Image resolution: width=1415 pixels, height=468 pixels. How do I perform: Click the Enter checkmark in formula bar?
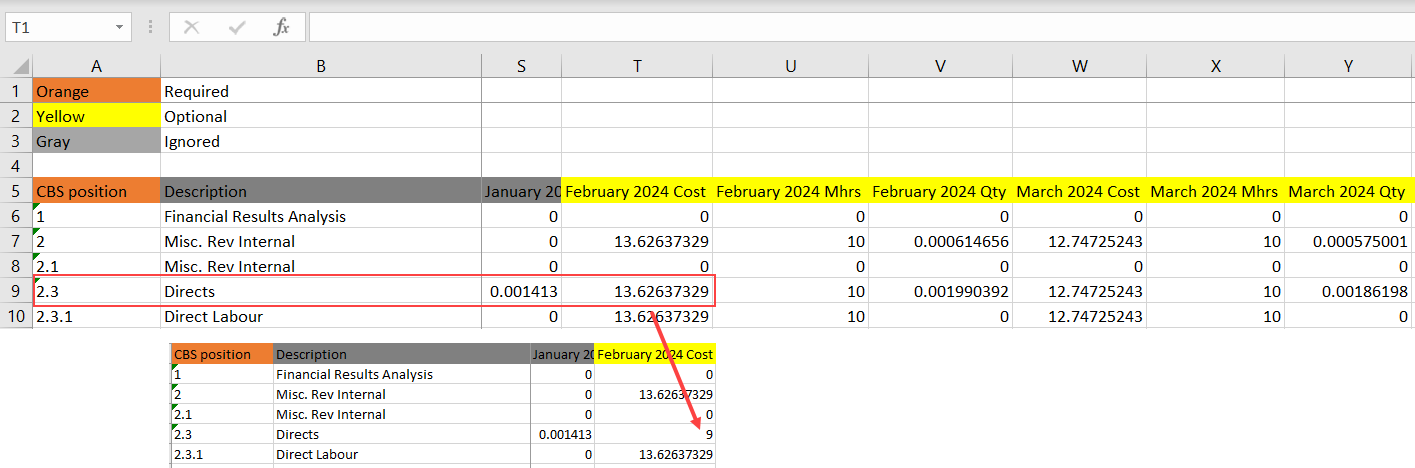pyautogui.click(x=237, y=28)
